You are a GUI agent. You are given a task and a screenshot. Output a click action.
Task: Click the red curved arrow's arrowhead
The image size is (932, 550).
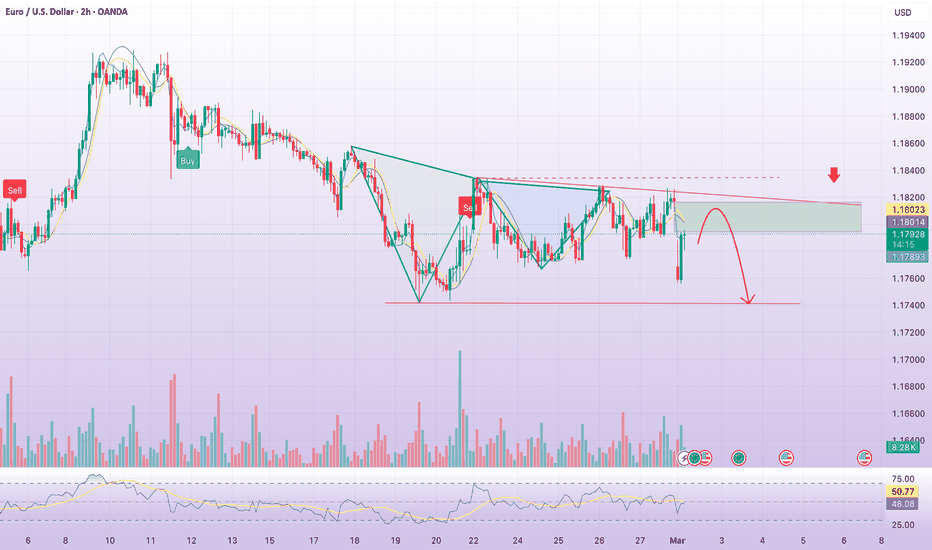pos(747,298)
